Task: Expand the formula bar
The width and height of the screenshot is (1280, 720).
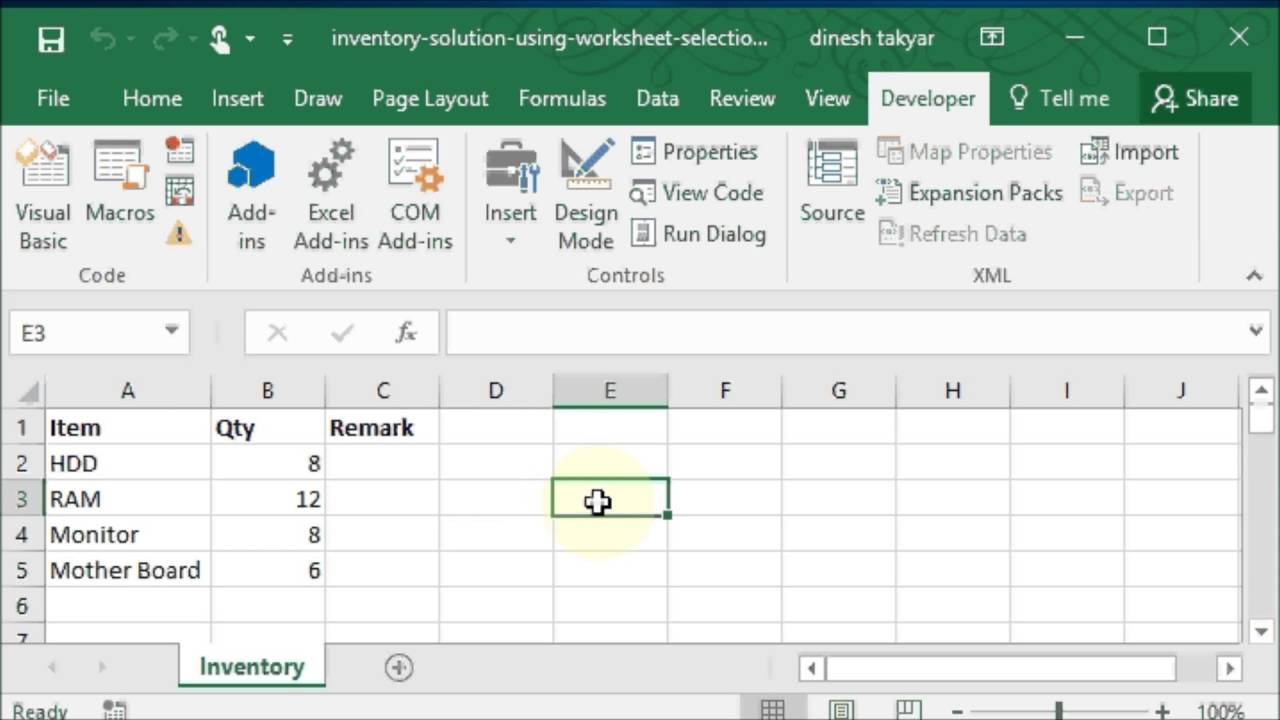Action: [1256, 332]
